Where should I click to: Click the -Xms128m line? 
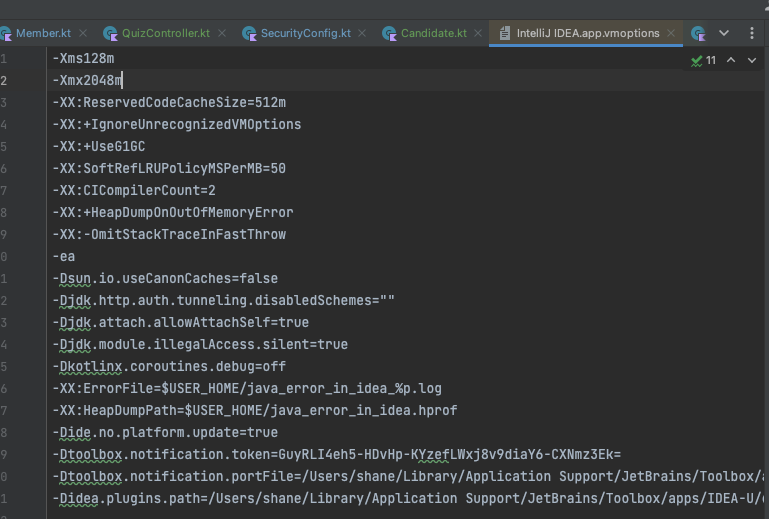coord(83,58)
